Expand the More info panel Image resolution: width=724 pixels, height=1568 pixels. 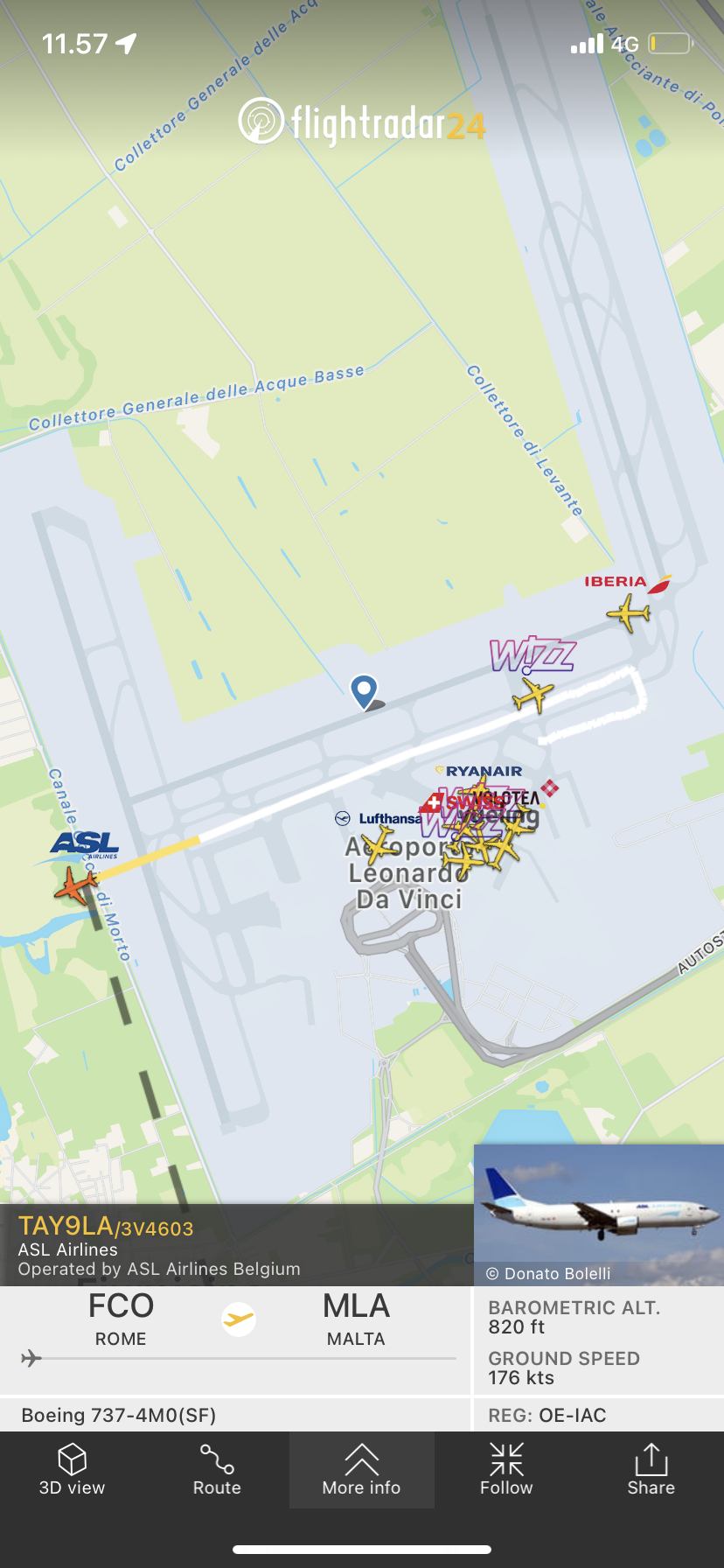(x=361, y=1470)
